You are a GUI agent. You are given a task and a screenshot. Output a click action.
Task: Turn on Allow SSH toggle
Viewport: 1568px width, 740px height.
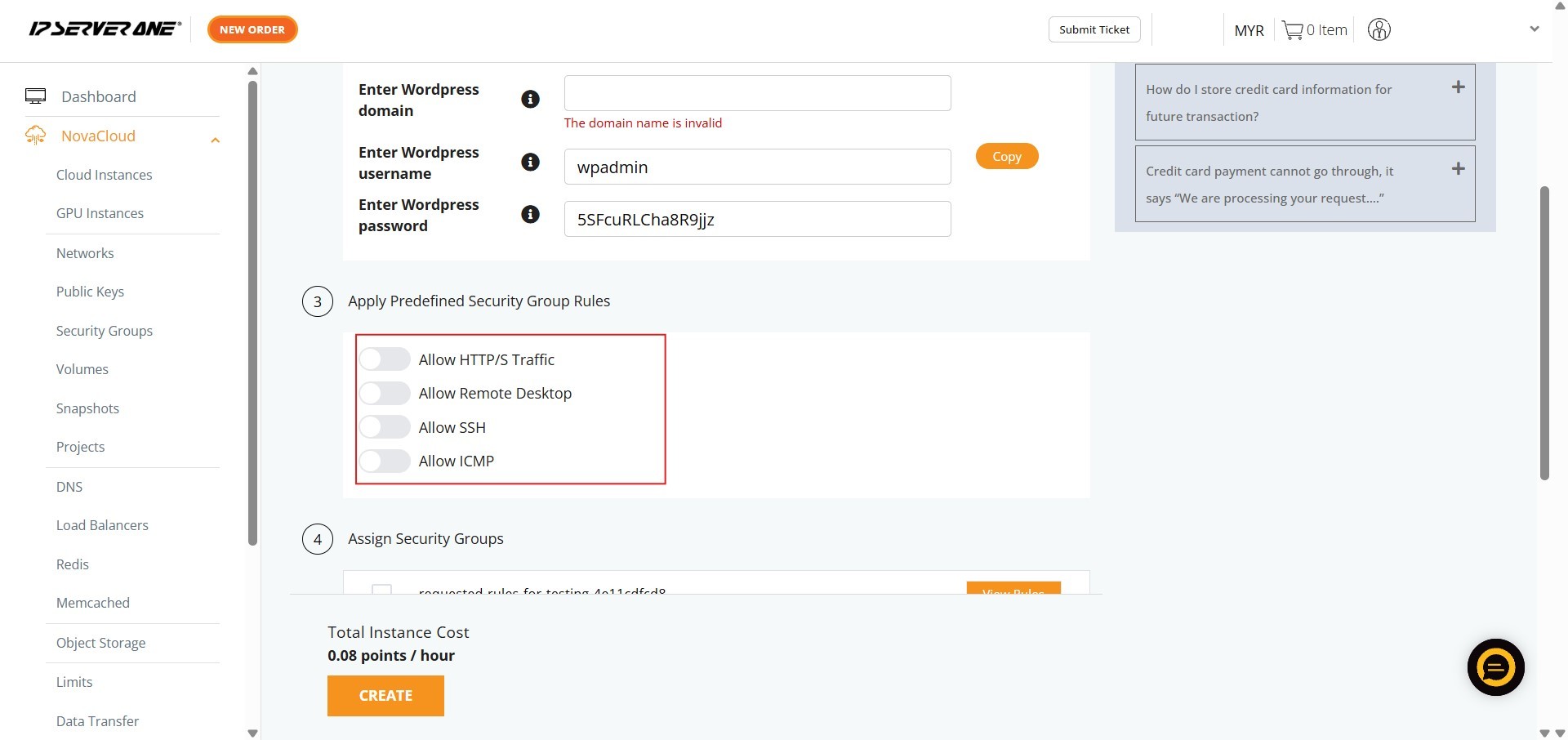click(x=385, y=427)
